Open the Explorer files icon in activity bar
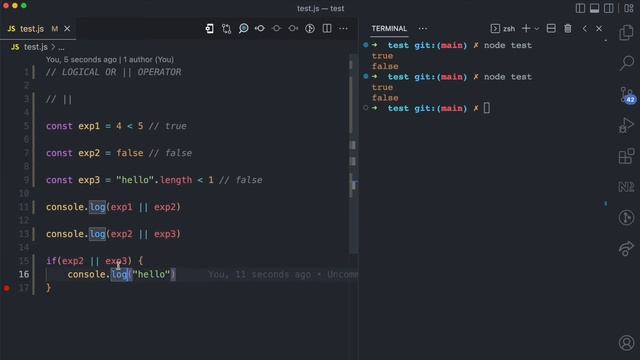This screenshot has width=640, height=360. (x=626, y=33)
